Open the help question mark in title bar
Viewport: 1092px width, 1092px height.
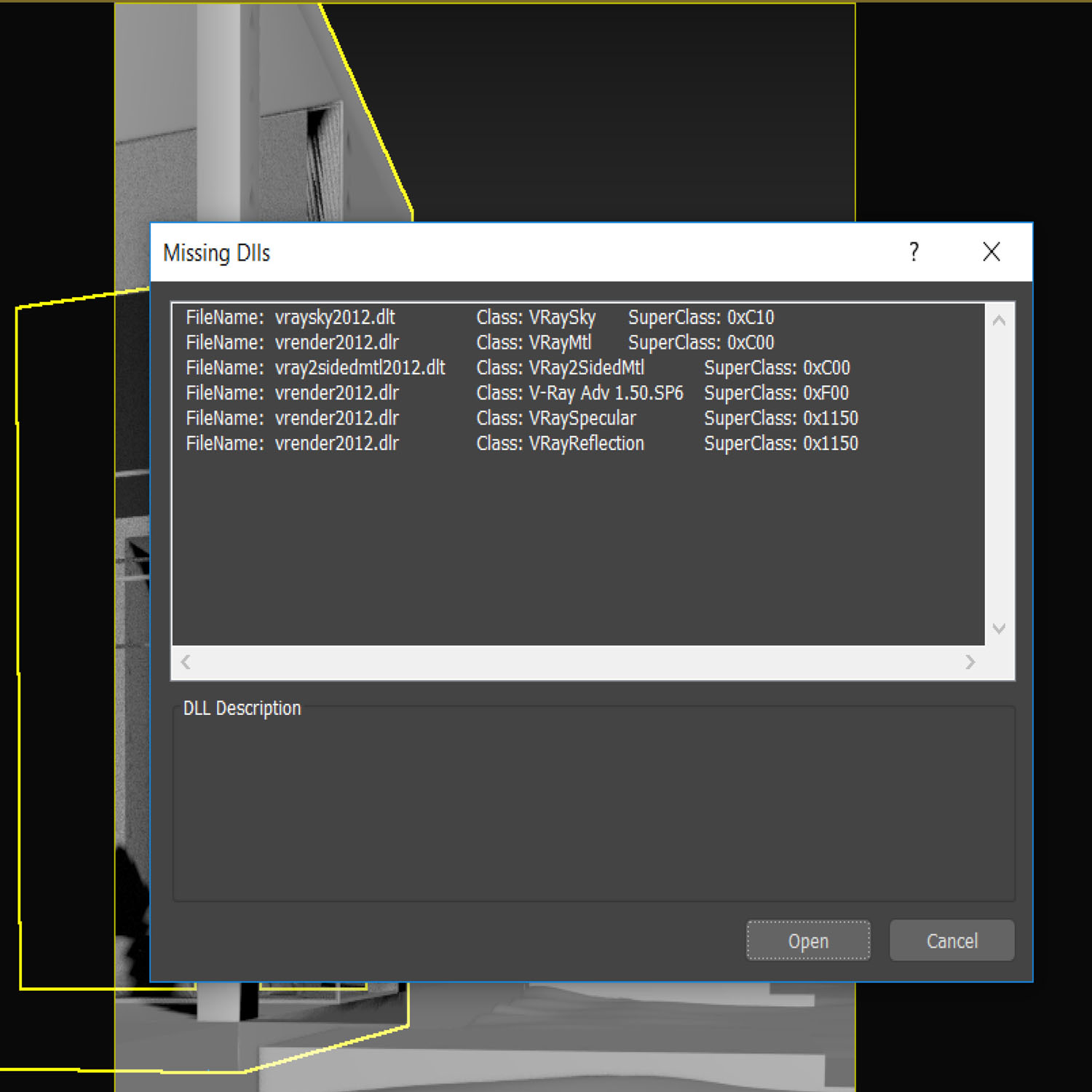[914, 252]
